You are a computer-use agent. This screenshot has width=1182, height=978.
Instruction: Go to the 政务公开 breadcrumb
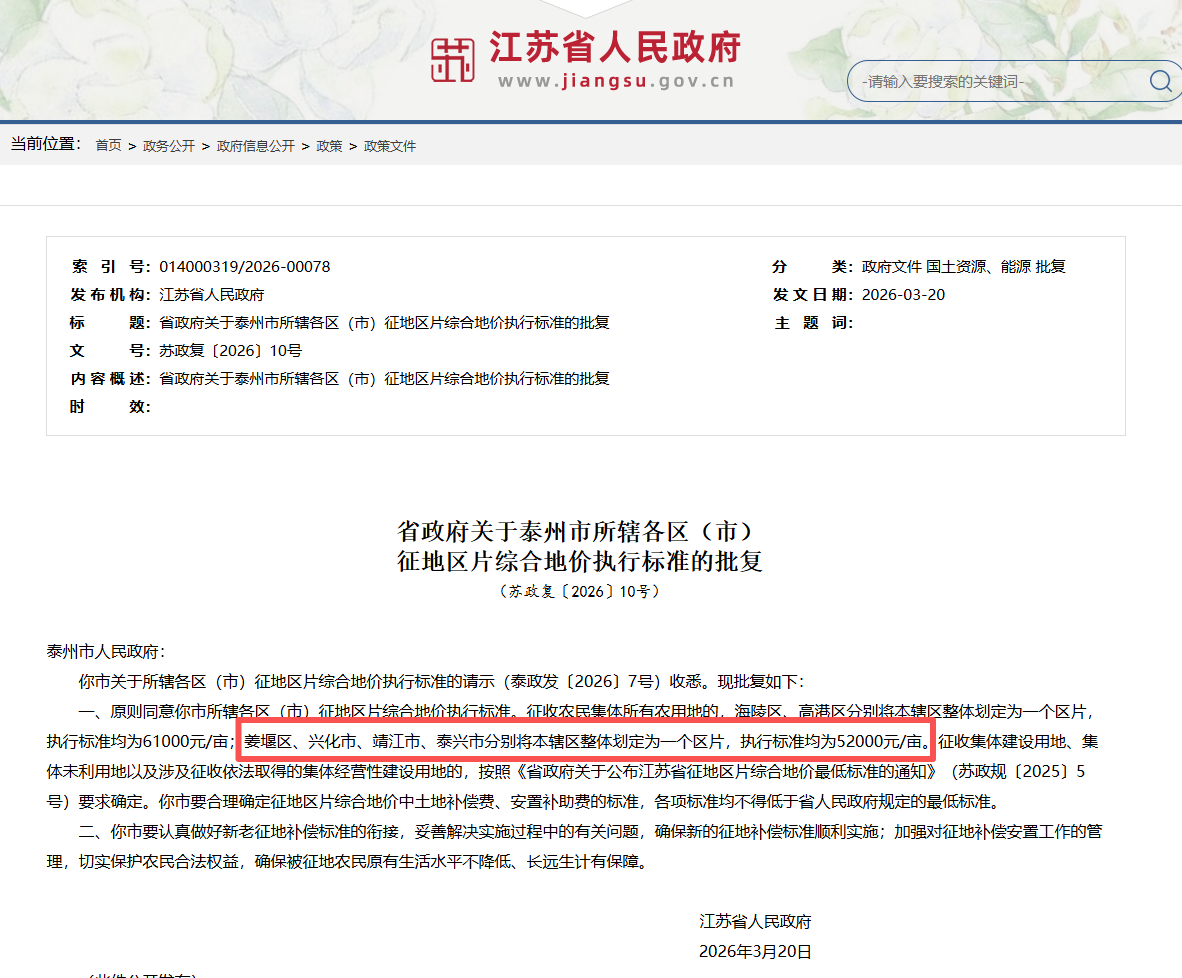pos(168,146)
